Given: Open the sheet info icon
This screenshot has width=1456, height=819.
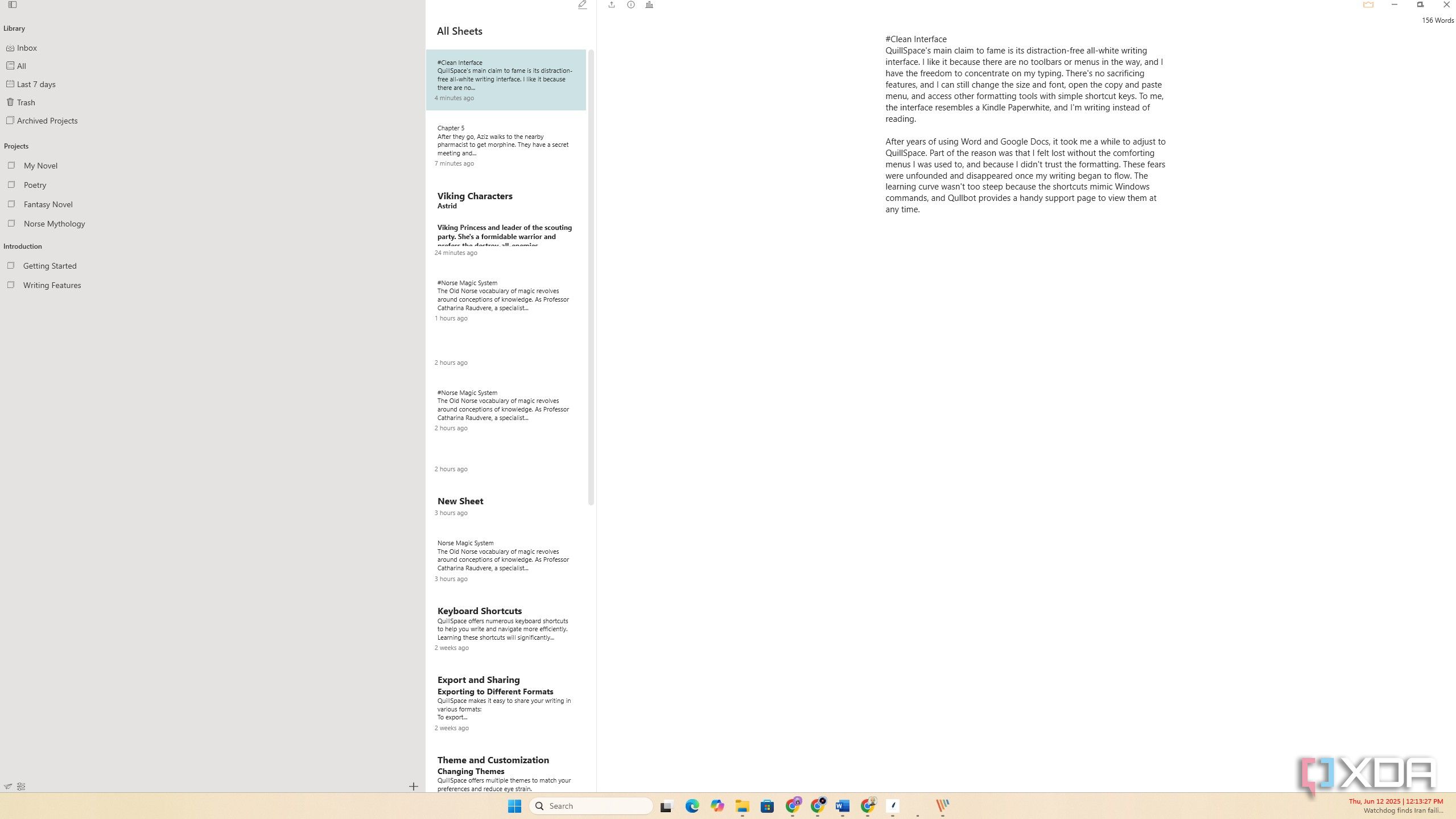Looking at the screenshot, I should [631, 5].
